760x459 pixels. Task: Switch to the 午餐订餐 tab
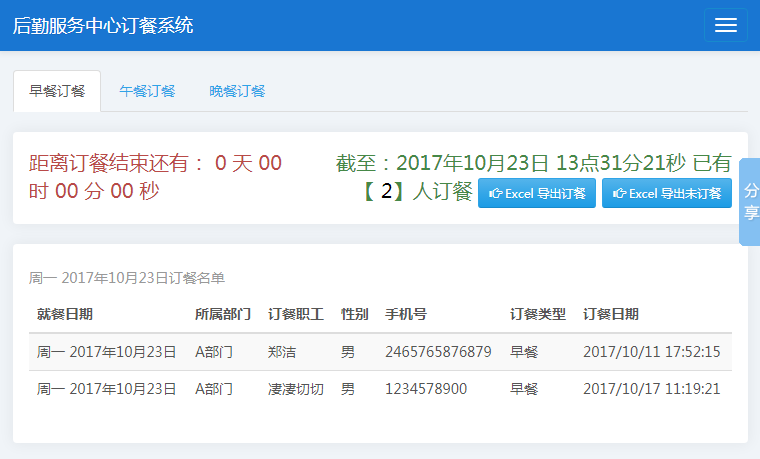[147, 91]
